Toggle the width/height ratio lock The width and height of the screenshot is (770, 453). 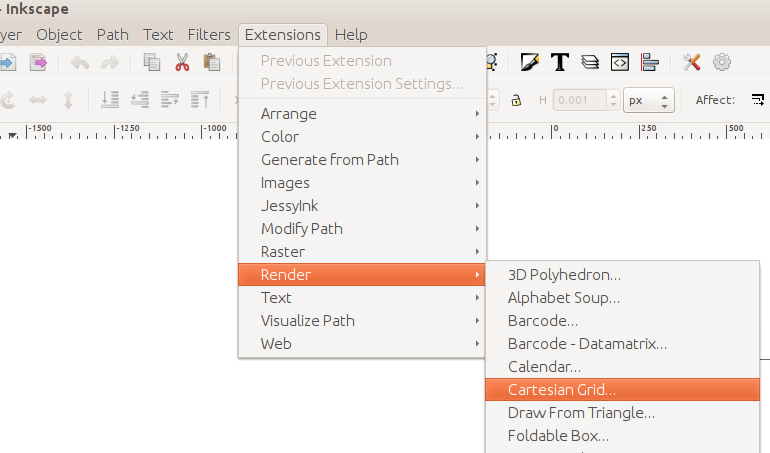516,100
